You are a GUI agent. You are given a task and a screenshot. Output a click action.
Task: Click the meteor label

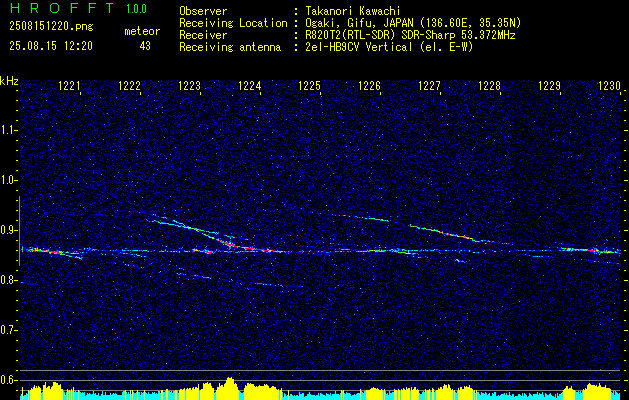pyautogui.click(x=142, y=31)
